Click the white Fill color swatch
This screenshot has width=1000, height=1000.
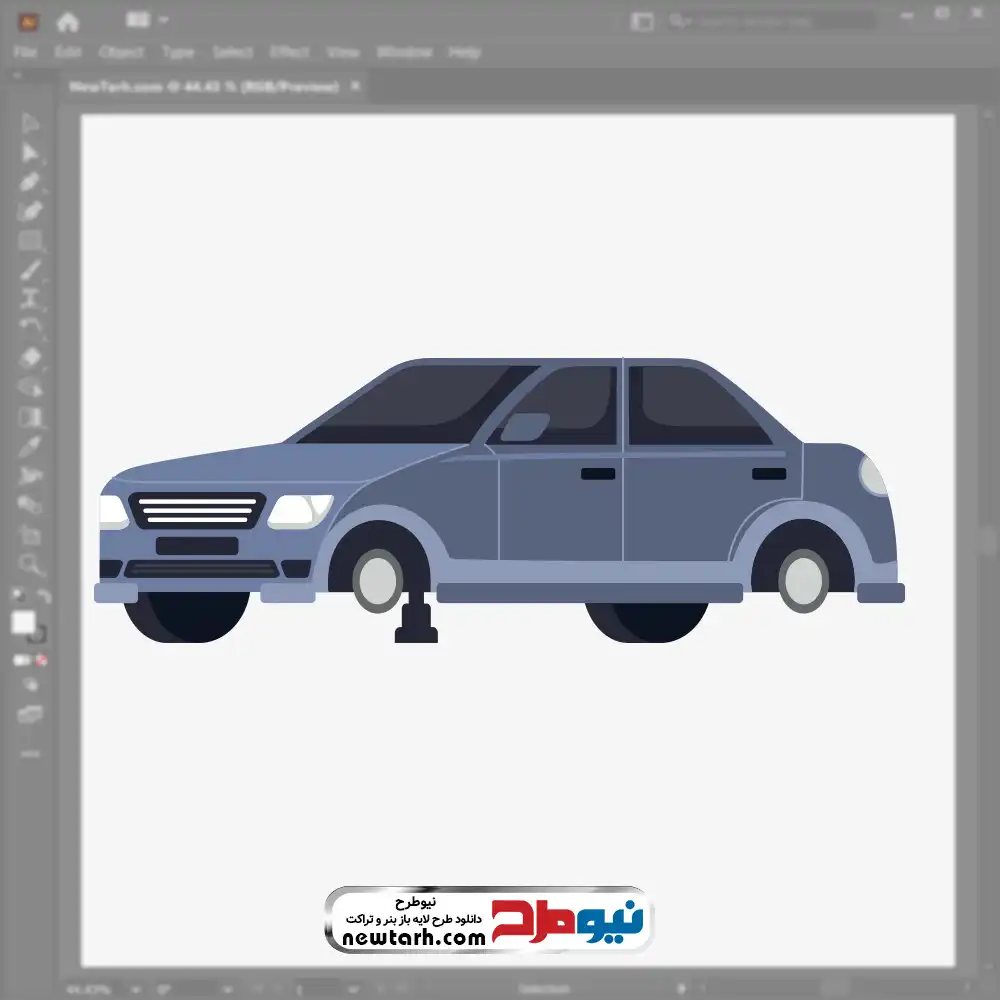tap(24, 623)
